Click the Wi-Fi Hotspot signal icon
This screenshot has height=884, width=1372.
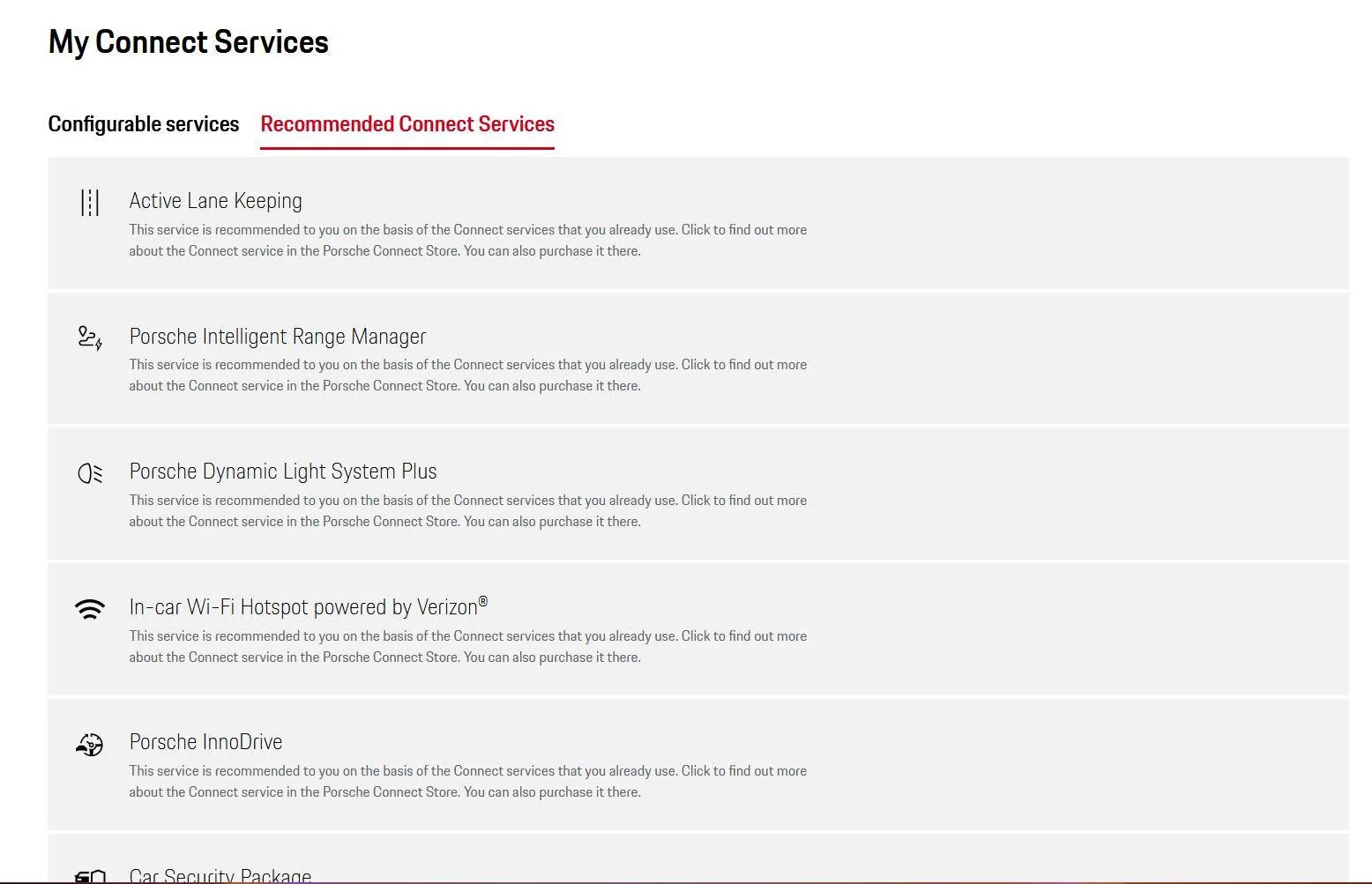(90, 609)
